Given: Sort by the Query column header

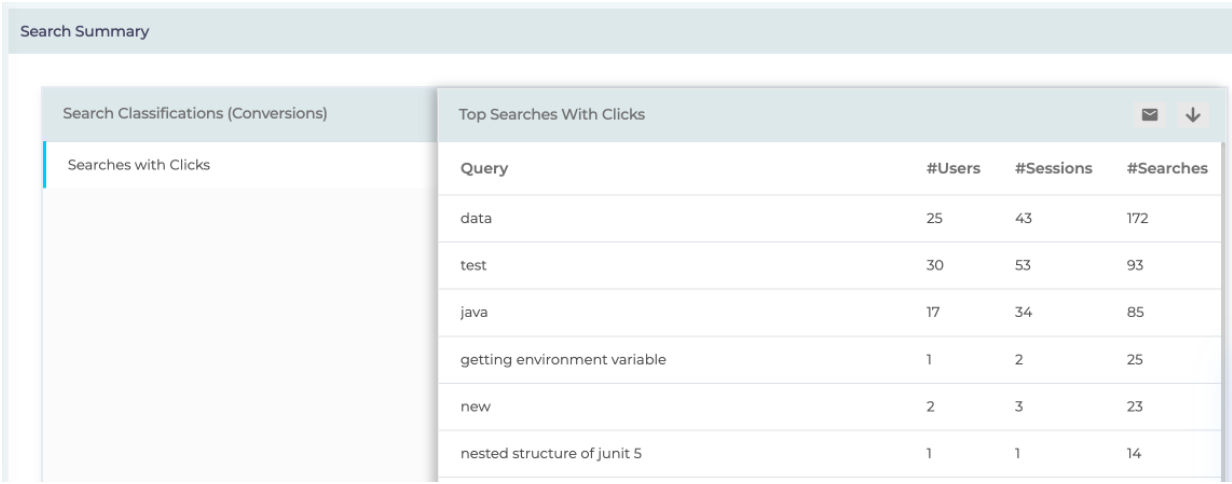Looking at the screenshot, I should [x=484, y=169].
